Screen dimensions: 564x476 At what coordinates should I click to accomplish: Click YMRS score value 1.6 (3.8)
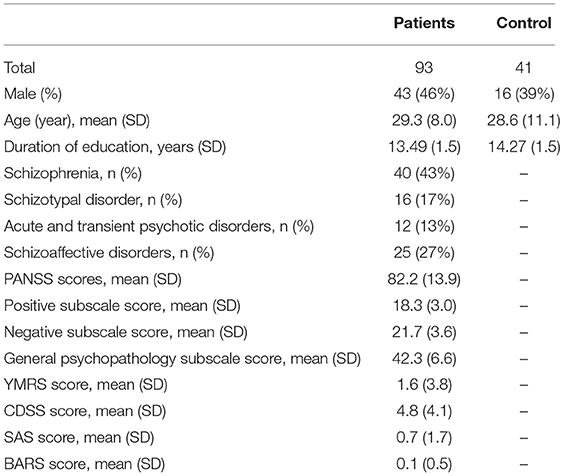click(x=424, y=385)
